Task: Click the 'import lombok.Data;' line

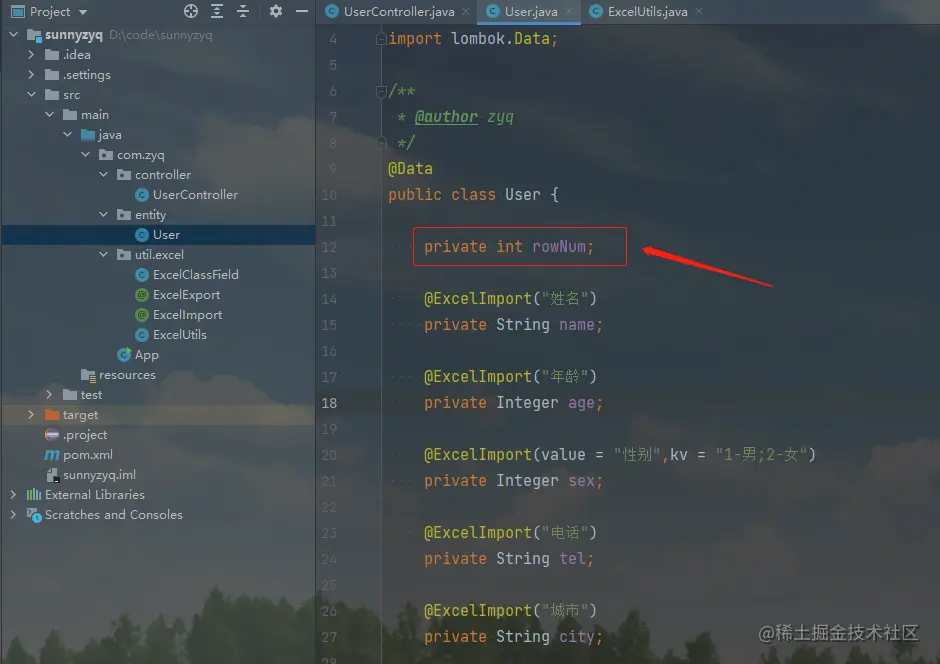Action: (x=473, y=38)
